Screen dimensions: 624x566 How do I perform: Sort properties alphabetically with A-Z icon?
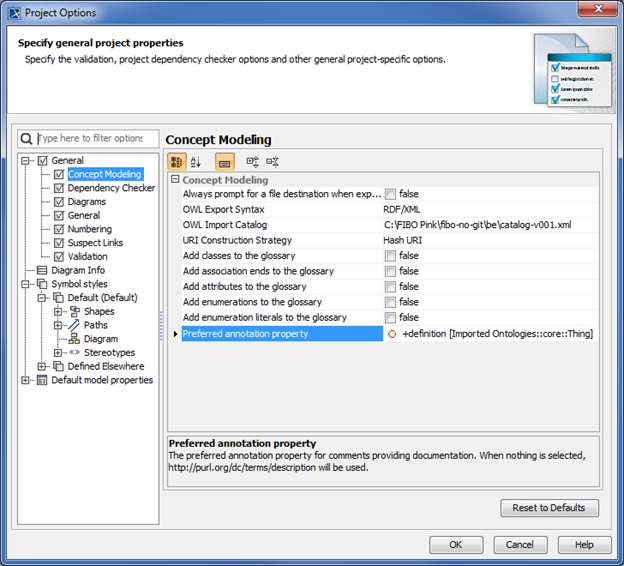pos(195,162)
